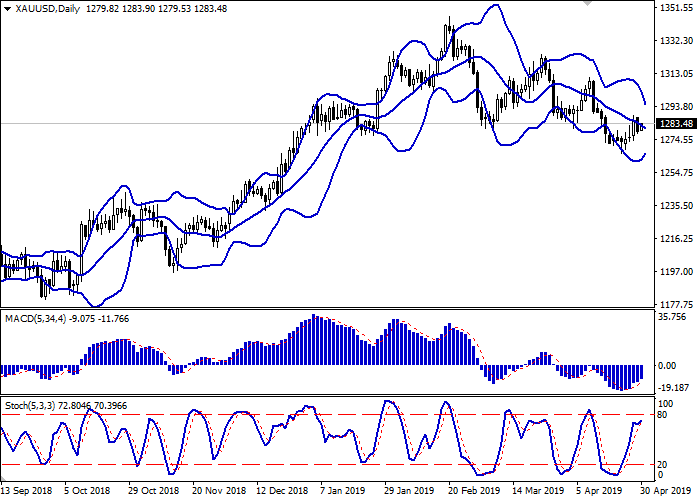Click the small triangle icon beside XAUUSD title
Screen dimensions: 697x500
6,9
